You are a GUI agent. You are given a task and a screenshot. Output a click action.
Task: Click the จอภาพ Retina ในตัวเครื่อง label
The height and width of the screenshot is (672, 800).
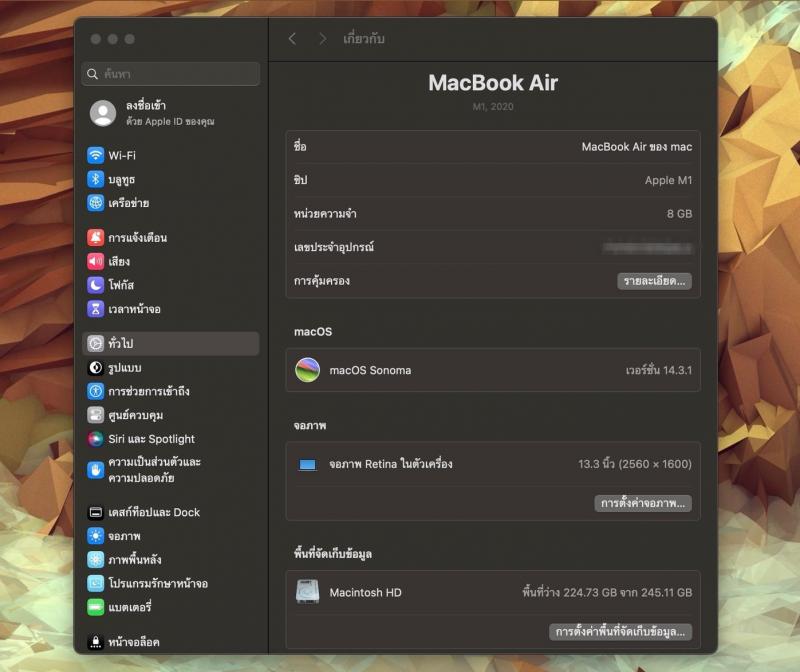click(391, 464)
